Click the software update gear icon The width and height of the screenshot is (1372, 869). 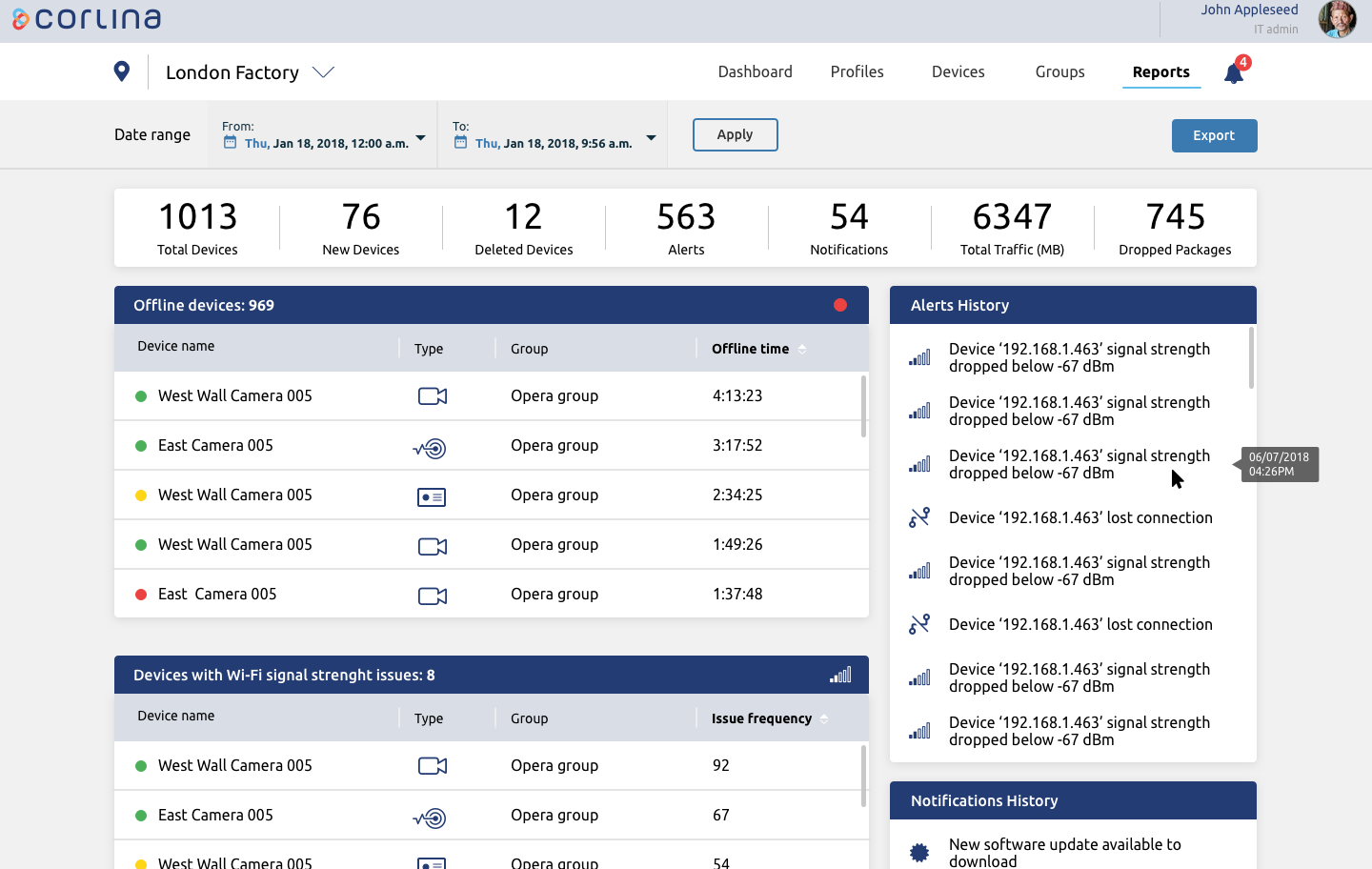(x=919, y=853)
